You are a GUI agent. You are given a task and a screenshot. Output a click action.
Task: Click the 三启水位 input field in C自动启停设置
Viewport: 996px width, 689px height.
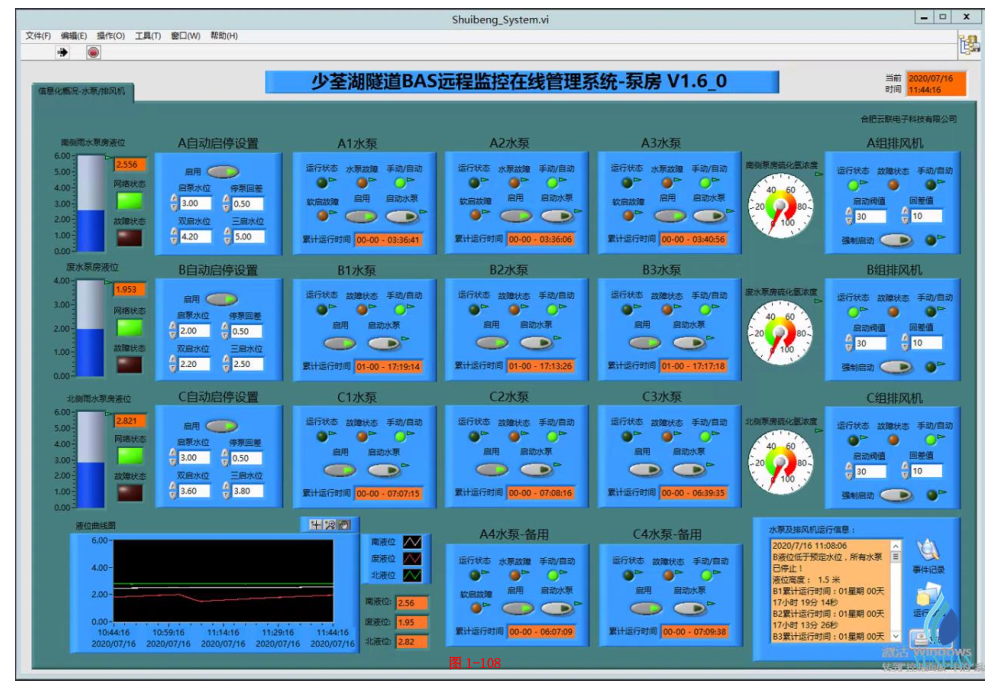pos(248,491)
